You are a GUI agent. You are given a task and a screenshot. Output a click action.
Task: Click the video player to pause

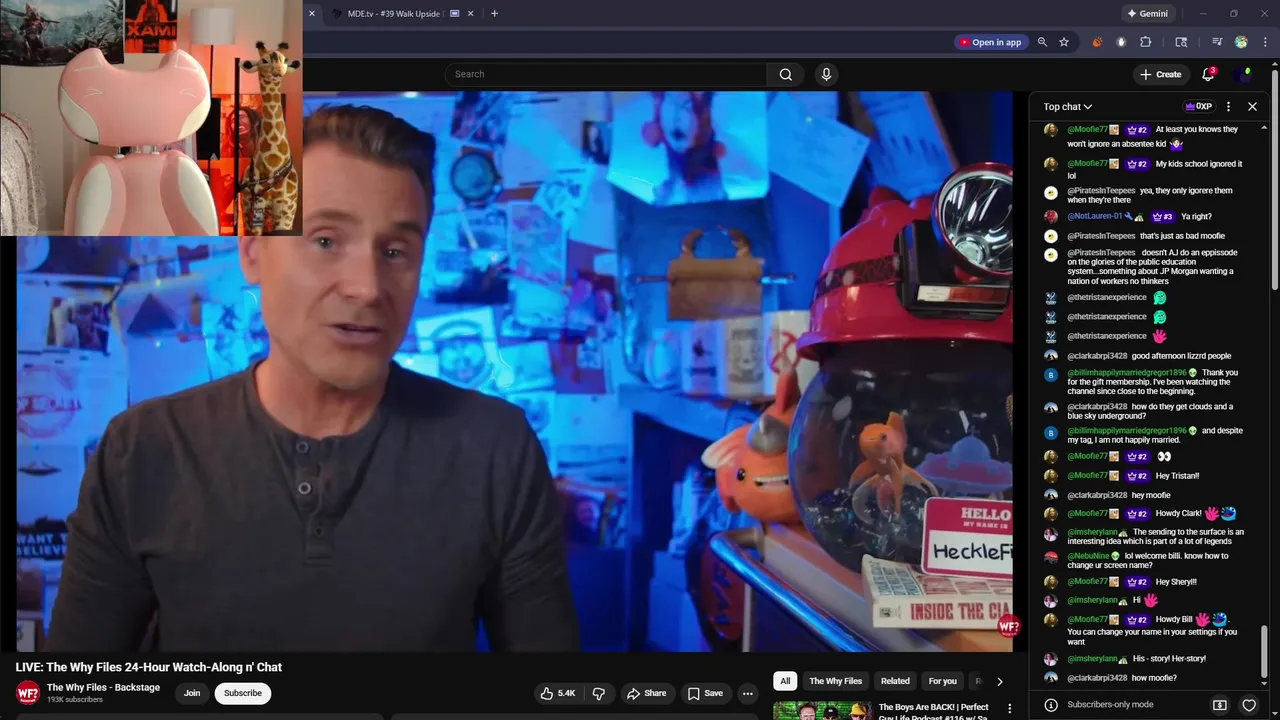point(514,371)
